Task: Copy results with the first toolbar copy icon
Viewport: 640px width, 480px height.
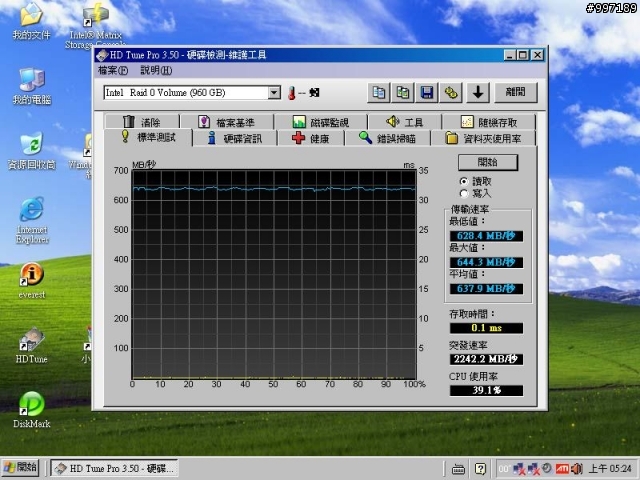Action: pos(379,93)
